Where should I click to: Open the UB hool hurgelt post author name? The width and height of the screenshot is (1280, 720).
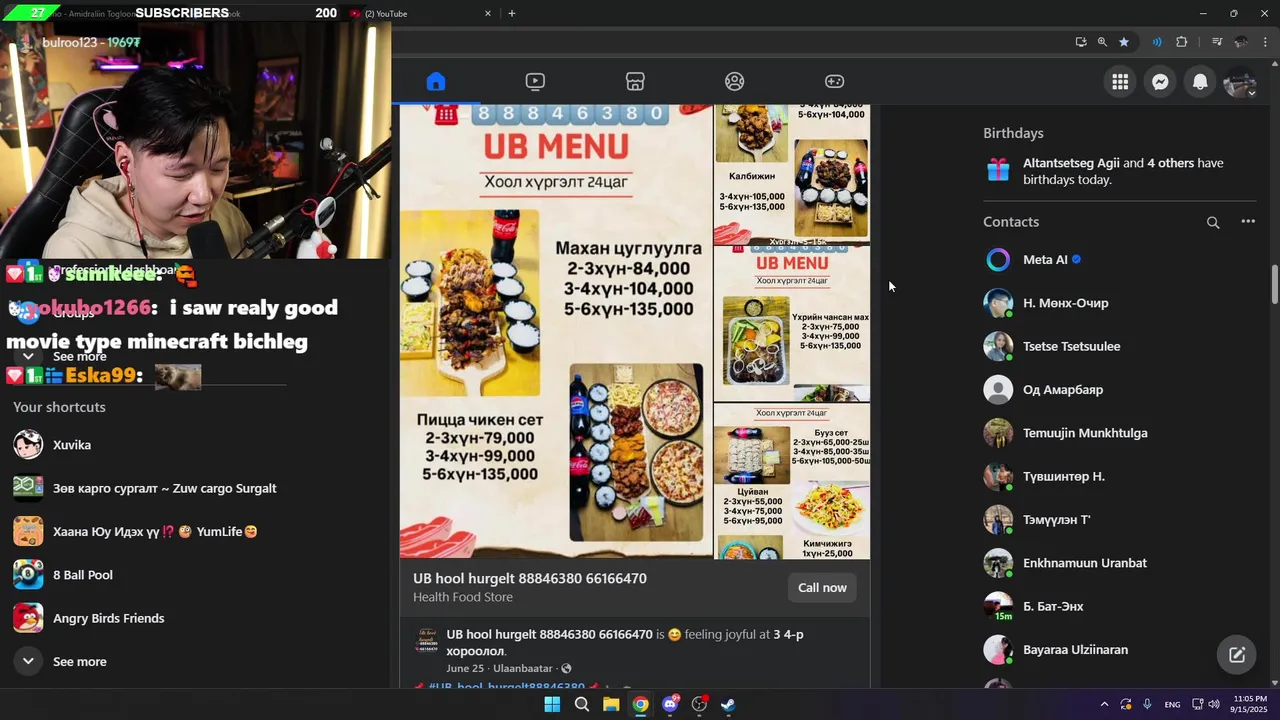(x=549, y=634)
